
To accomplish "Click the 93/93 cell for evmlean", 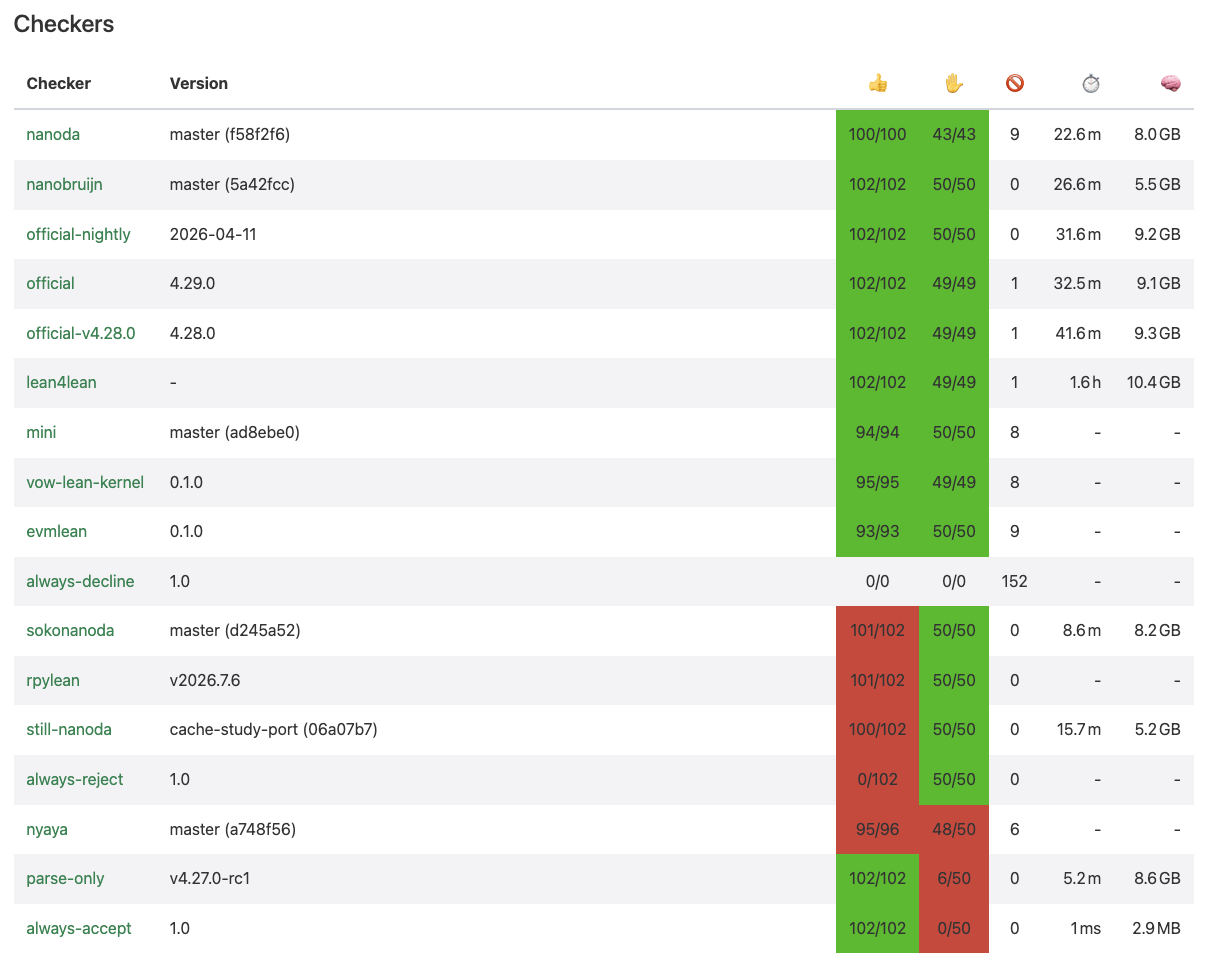I will coord(877,531).
